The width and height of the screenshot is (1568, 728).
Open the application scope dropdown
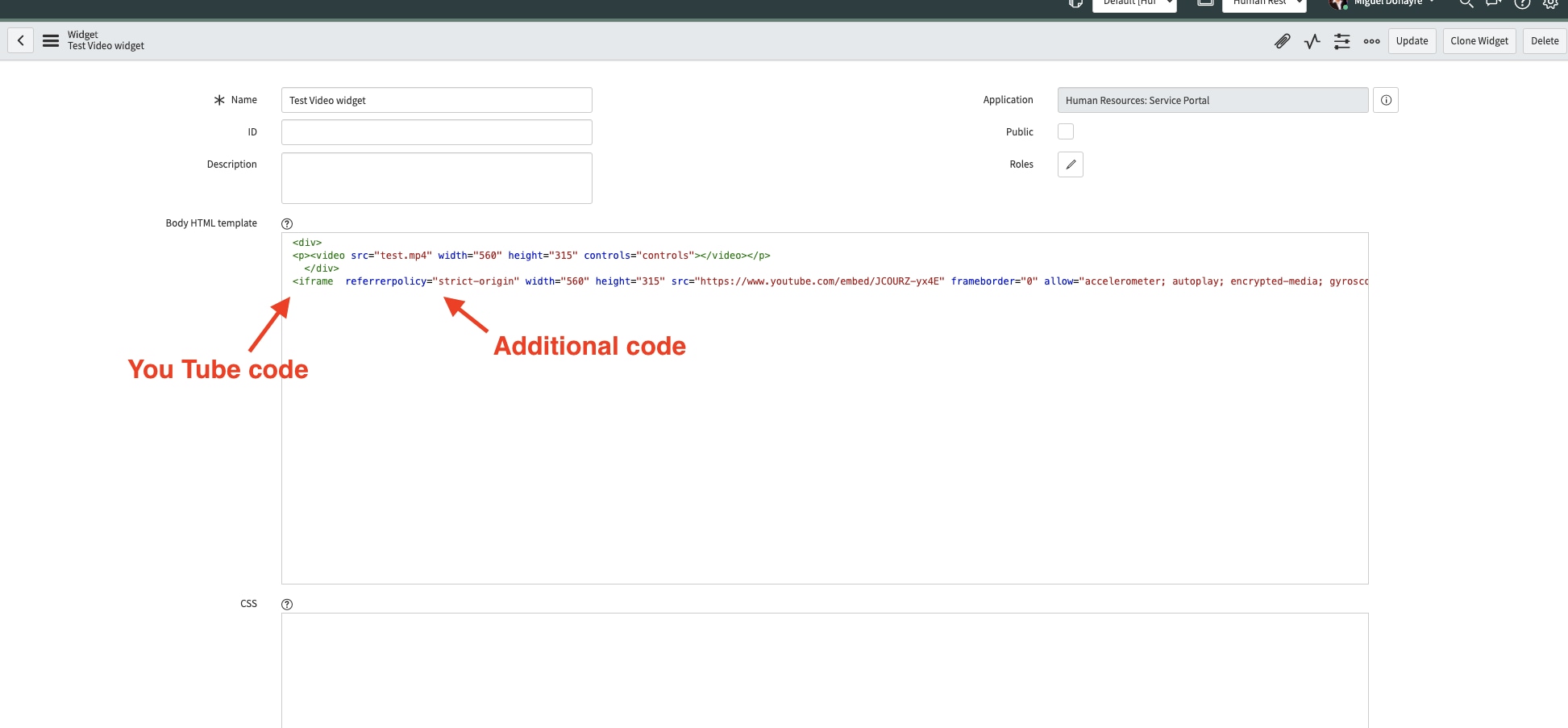pos(1263,3)
